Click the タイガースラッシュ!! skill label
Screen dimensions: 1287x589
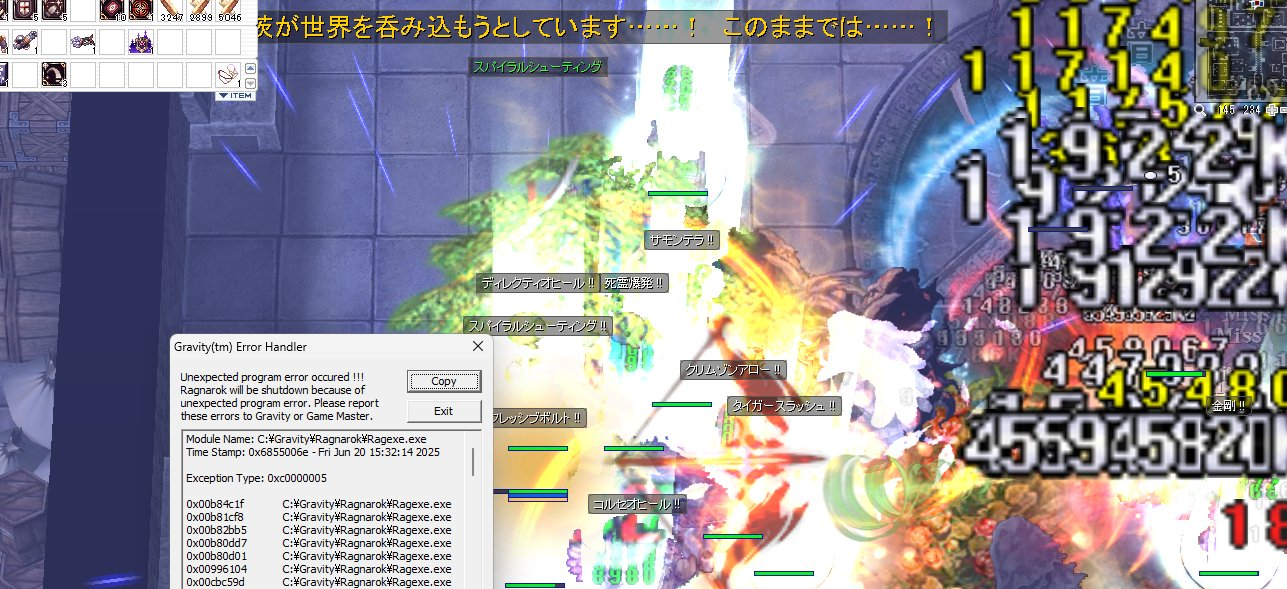coord(784,406)
